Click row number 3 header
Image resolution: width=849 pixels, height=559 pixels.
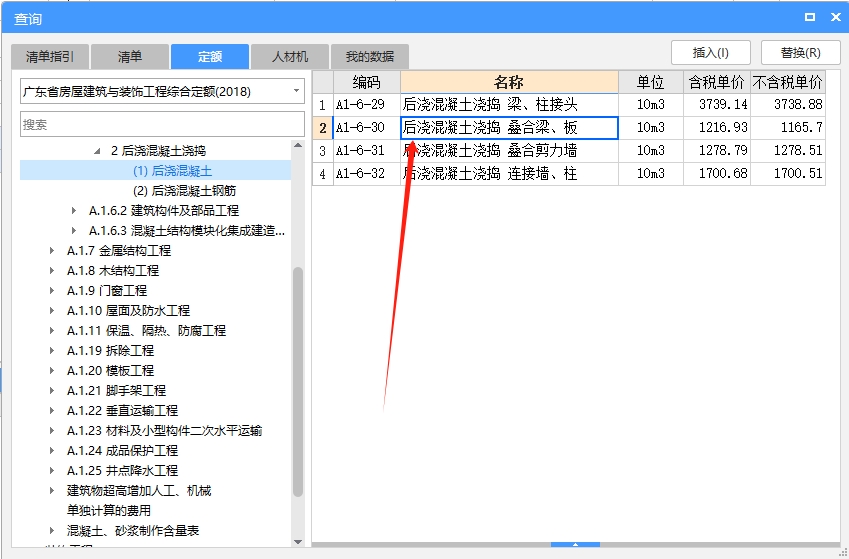(x=323, y=151)
